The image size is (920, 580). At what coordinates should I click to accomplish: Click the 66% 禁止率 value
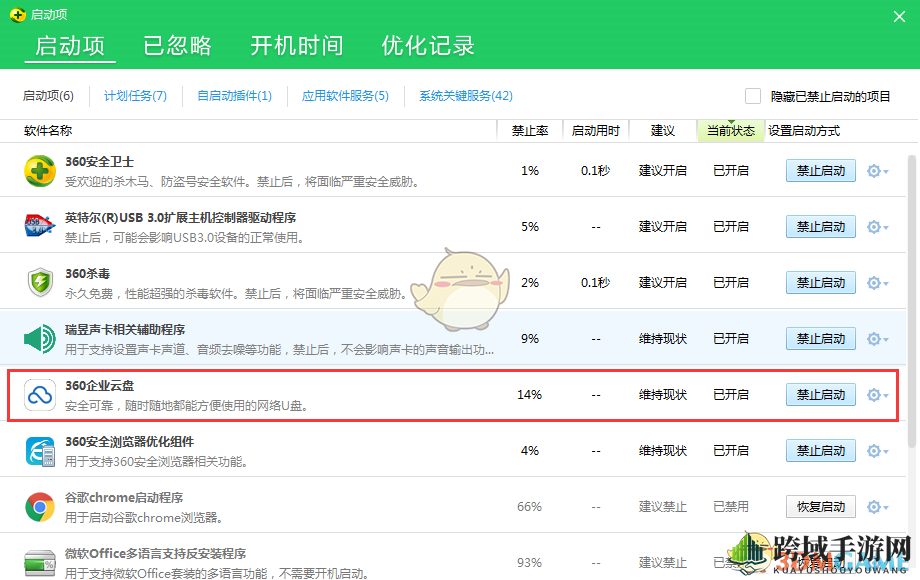(x=529, y=507)
